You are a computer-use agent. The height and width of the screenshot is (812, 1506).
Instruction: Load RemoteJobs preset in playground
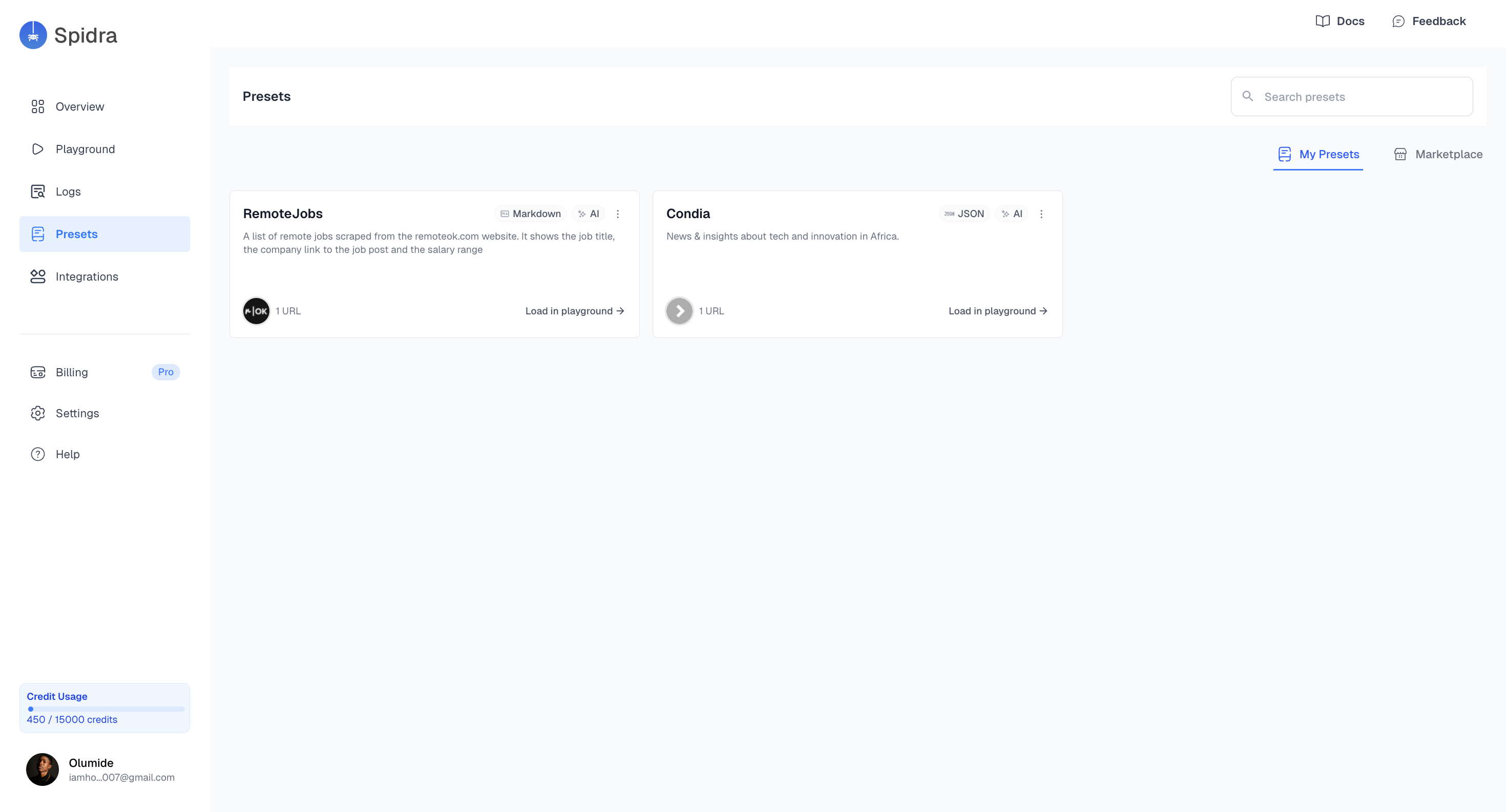(x=574, y=311)
